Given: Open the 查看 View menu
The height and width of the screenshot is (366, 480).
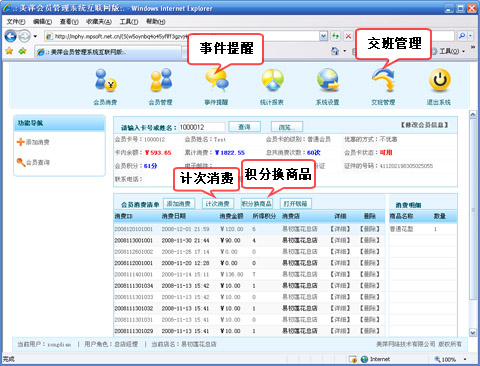Looking at the screenshot, I should click(69, 22).
